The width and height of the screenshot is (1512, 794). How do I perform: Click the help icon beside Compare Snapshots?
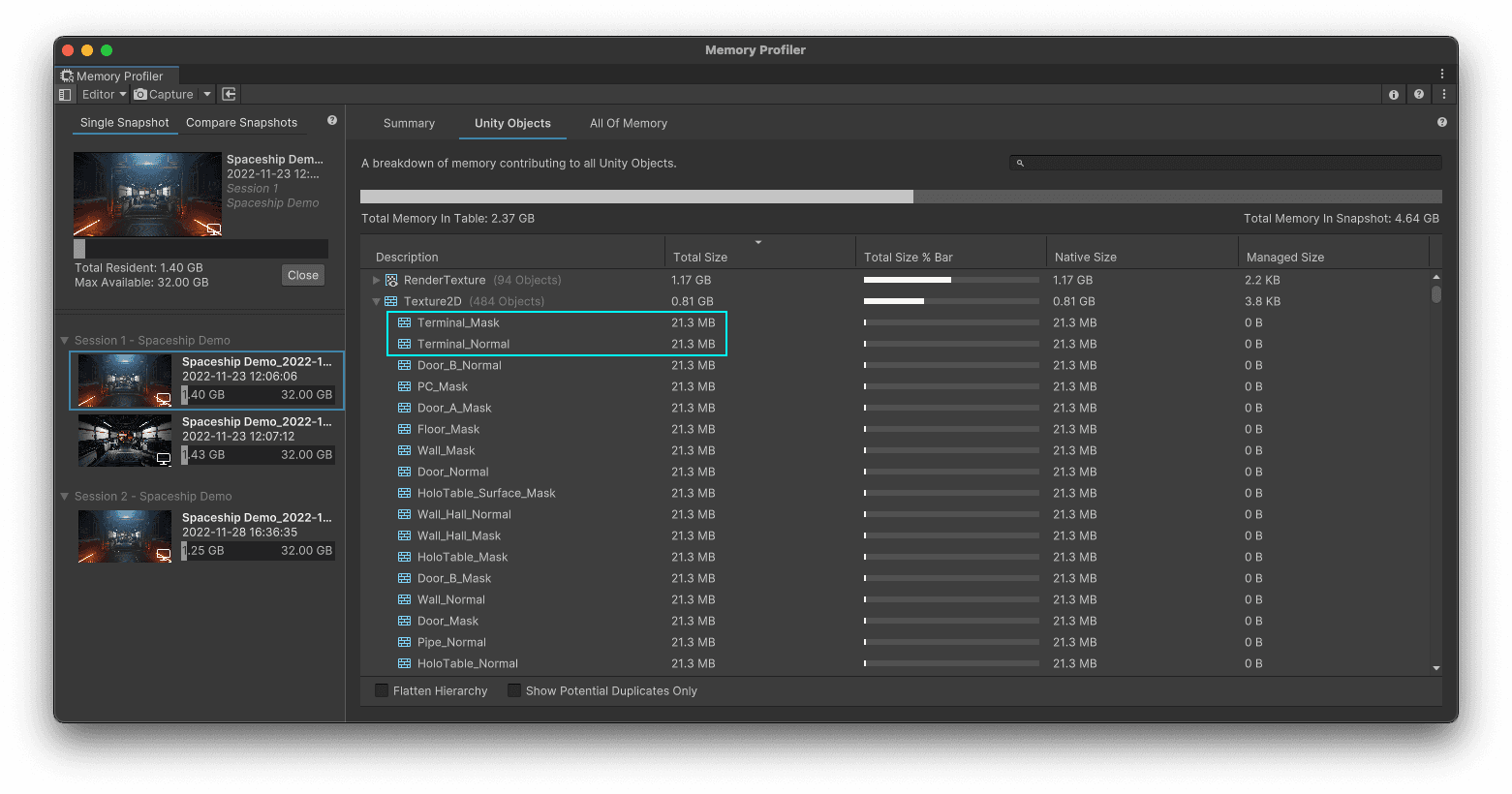(x=332, y=121)
